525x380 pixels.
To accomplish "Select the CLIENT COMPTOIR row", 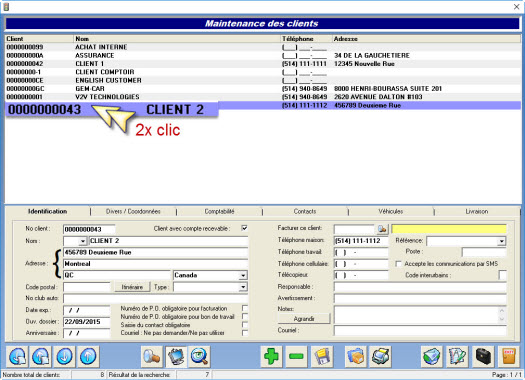I will (x=263, y=72).
